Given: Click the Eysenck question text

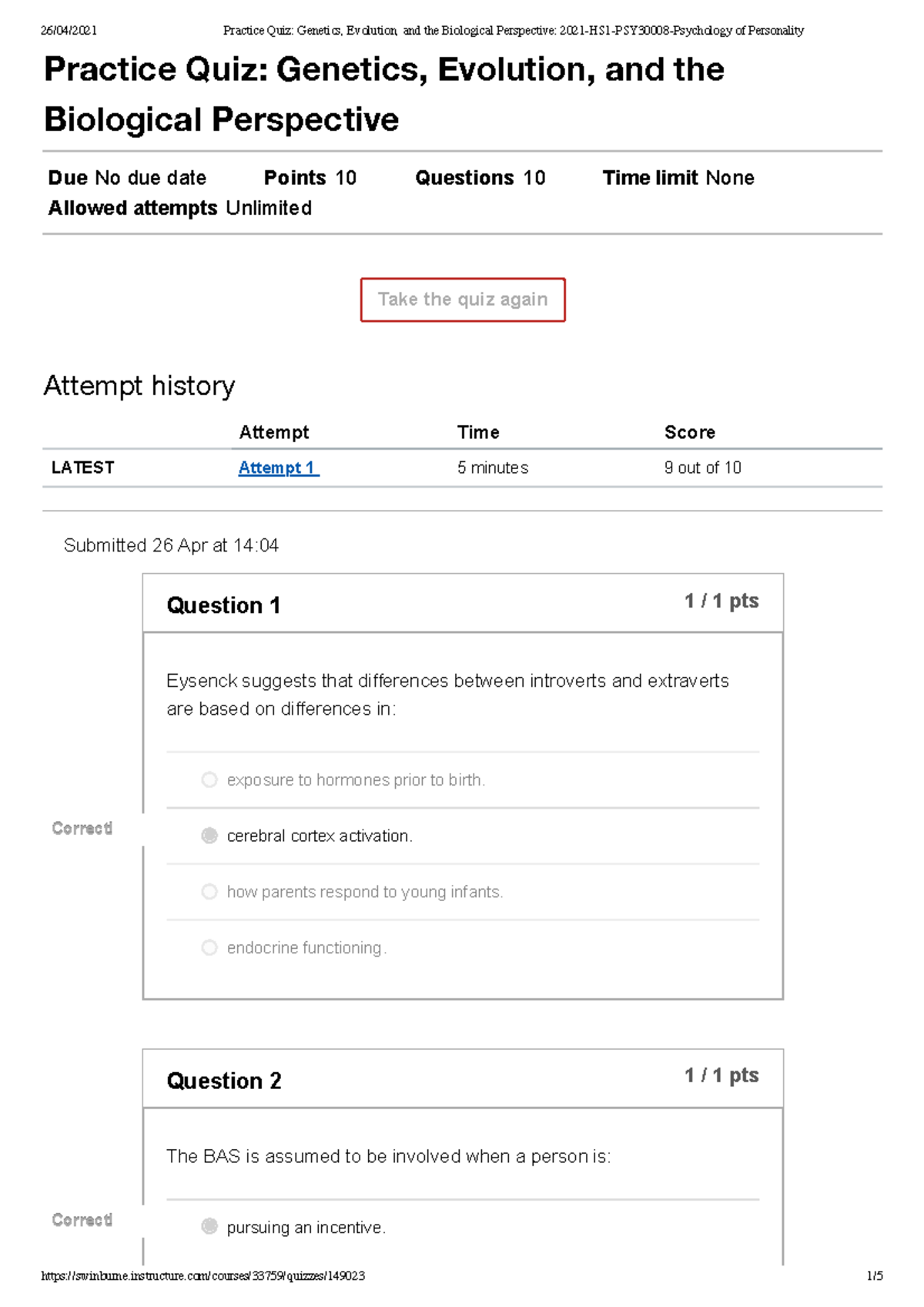Looking at the screenshot, I should click(447, 694).
